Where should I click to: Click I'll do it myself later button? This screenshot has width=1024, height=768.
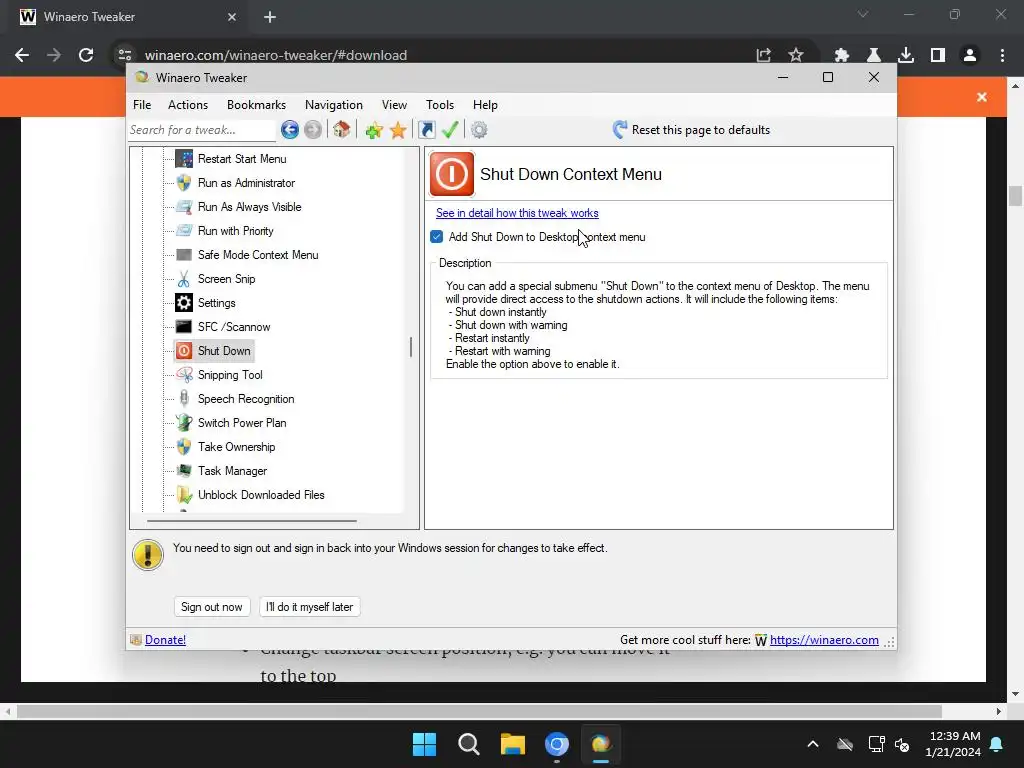pos(310,607)
